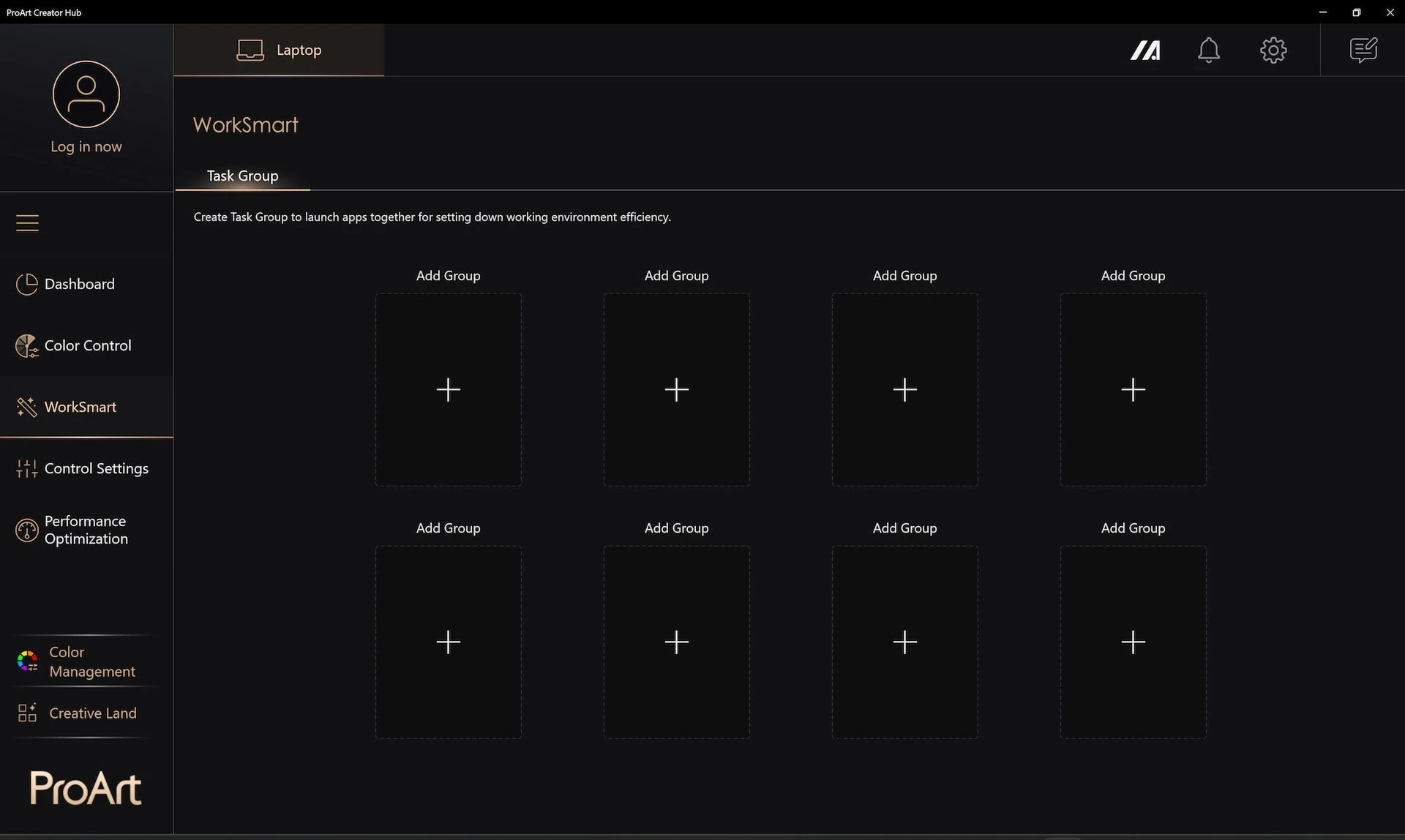Click Add Group text above fourth bottom-row card
Viewport: 1405px width, 840px height.
1134,528
